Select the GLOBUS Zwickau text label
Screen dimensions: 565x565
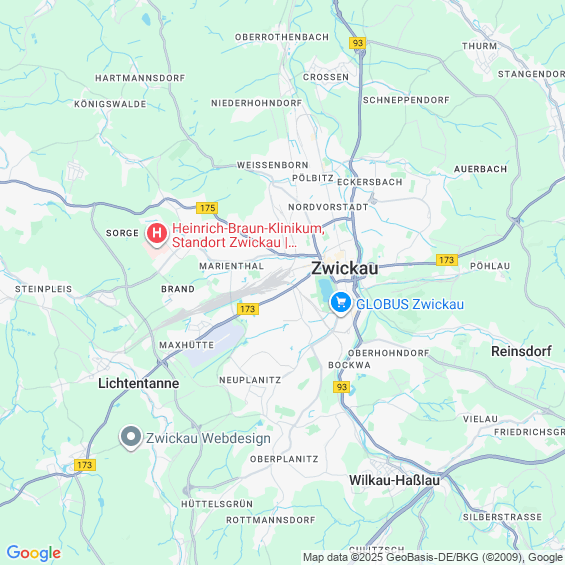[x=410, y=304]
